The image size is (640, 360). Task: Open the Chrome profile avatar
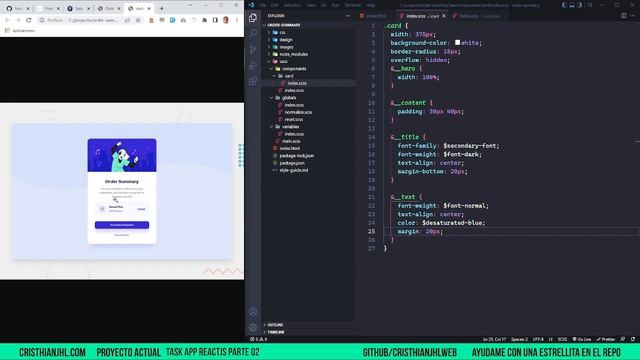point(226,20)
